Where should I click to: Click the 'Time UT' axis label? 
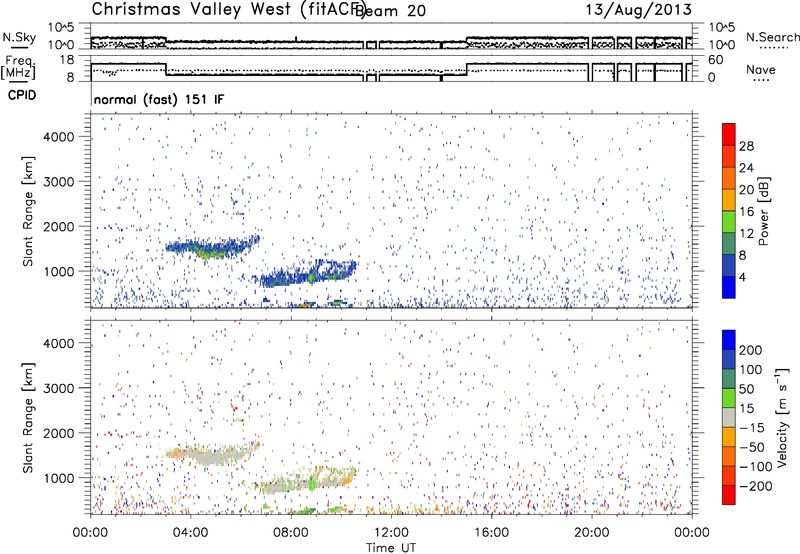(391, 548)
